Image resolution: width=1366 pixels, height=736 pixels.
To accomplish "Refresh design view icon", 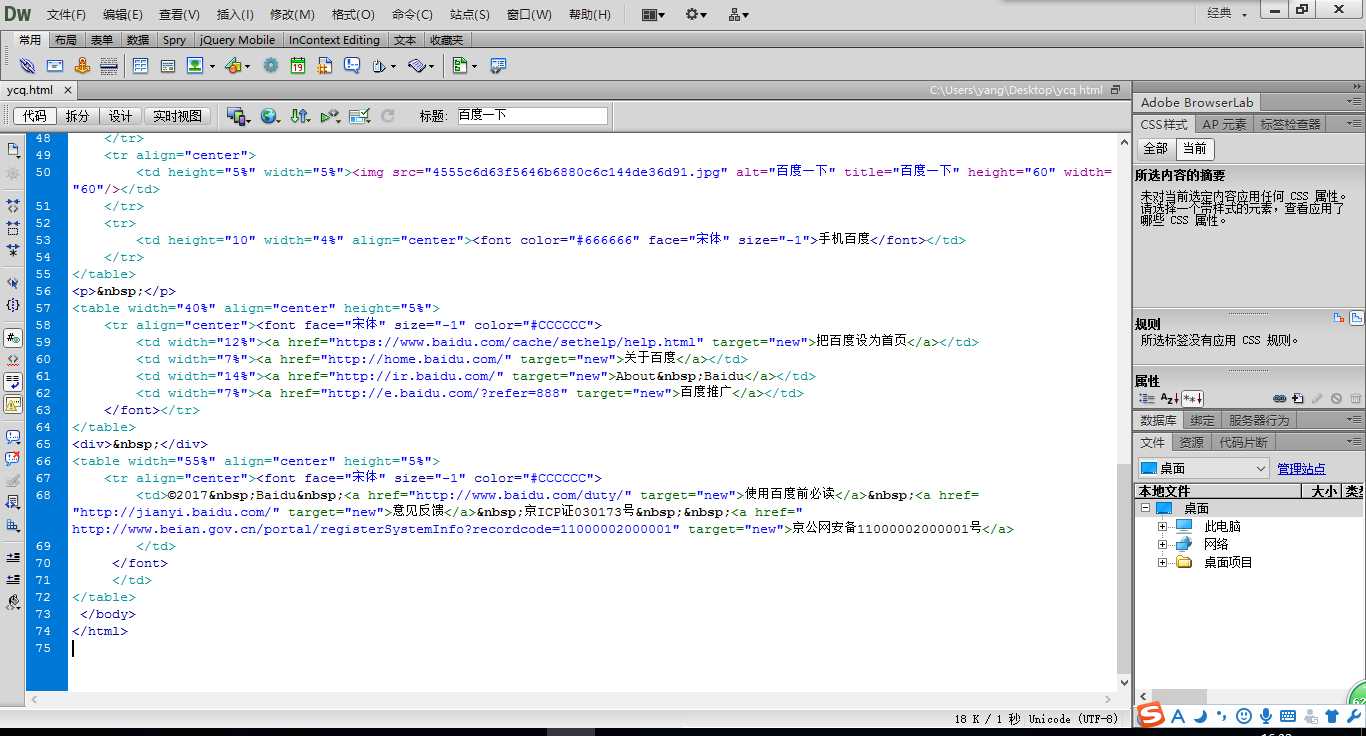I will (388, 116).
